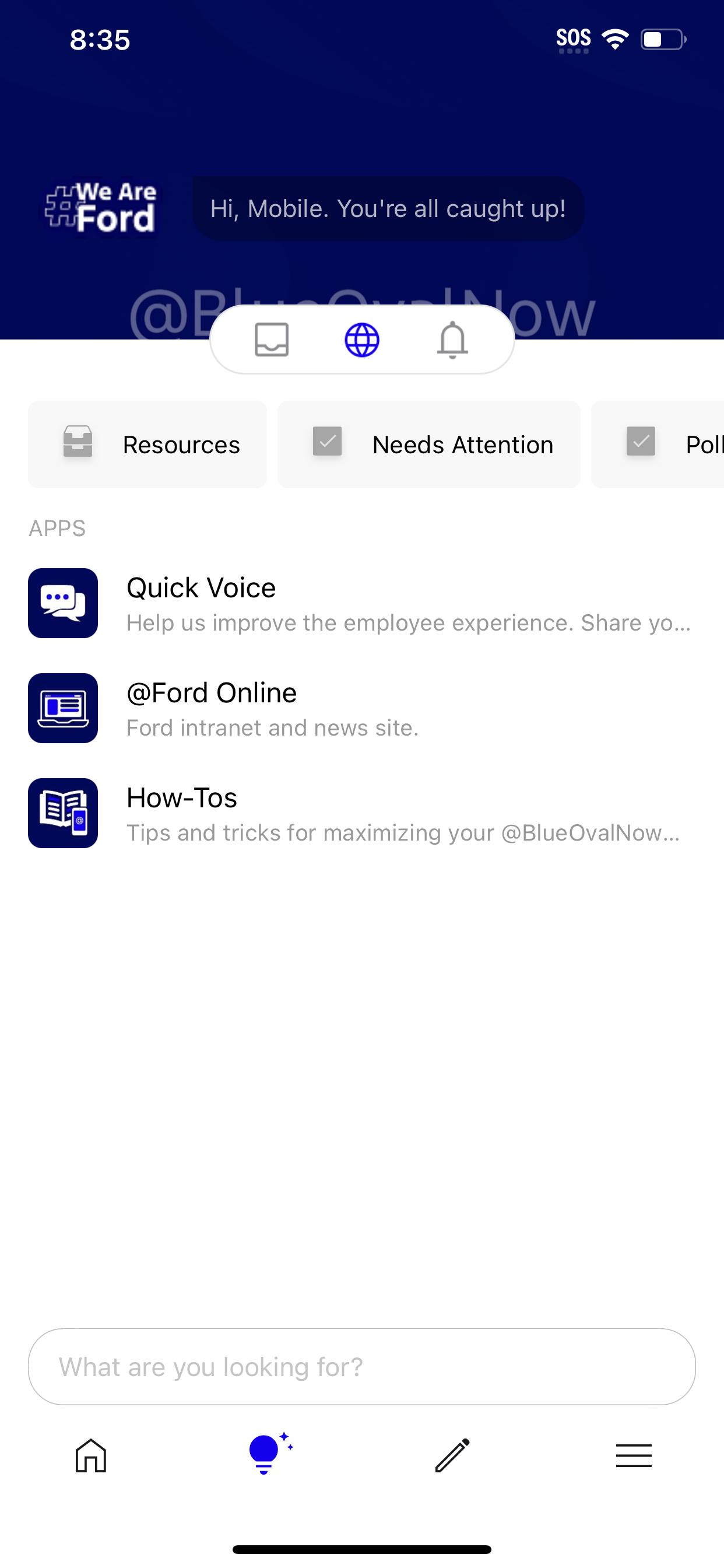724x1568 pixels.
Task: Open the @Ford Online laptop icon
Action: 64,708
